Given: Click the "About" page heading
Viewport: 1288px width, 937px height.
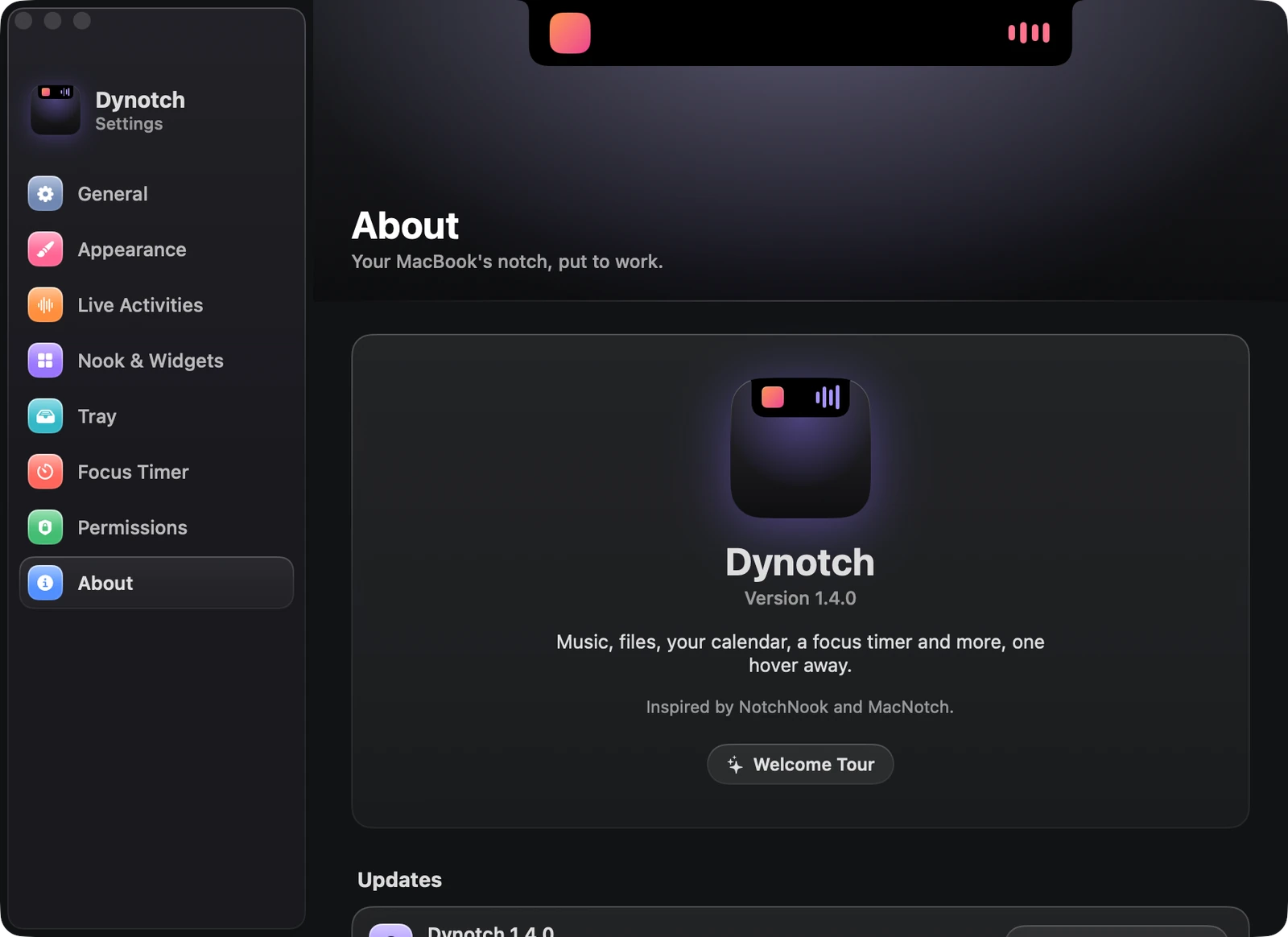Looking at the screenshot, I should click(x=405, y=225).
